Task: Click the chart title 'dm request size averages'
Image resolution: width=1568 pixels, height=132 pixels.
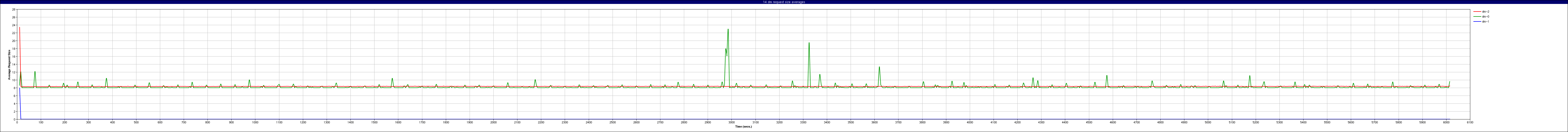Action: [786, 2]
